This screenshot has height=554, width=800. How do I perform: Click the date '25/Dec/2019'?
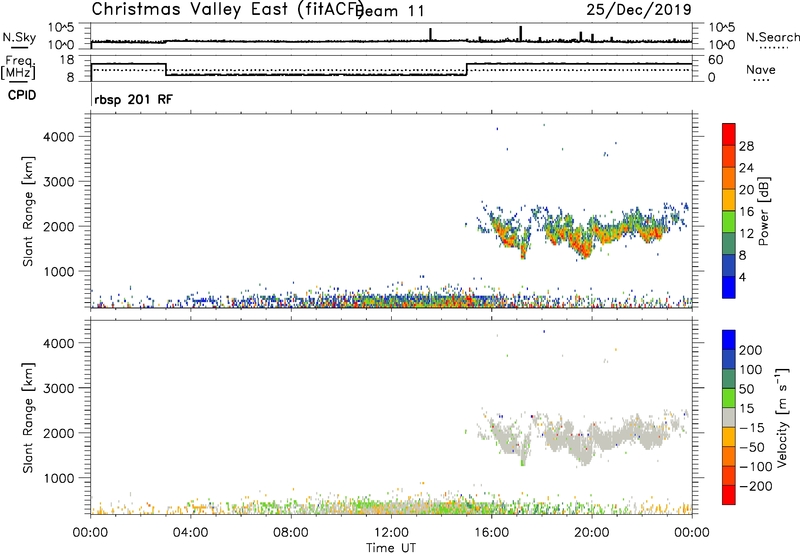click(639, 10)
